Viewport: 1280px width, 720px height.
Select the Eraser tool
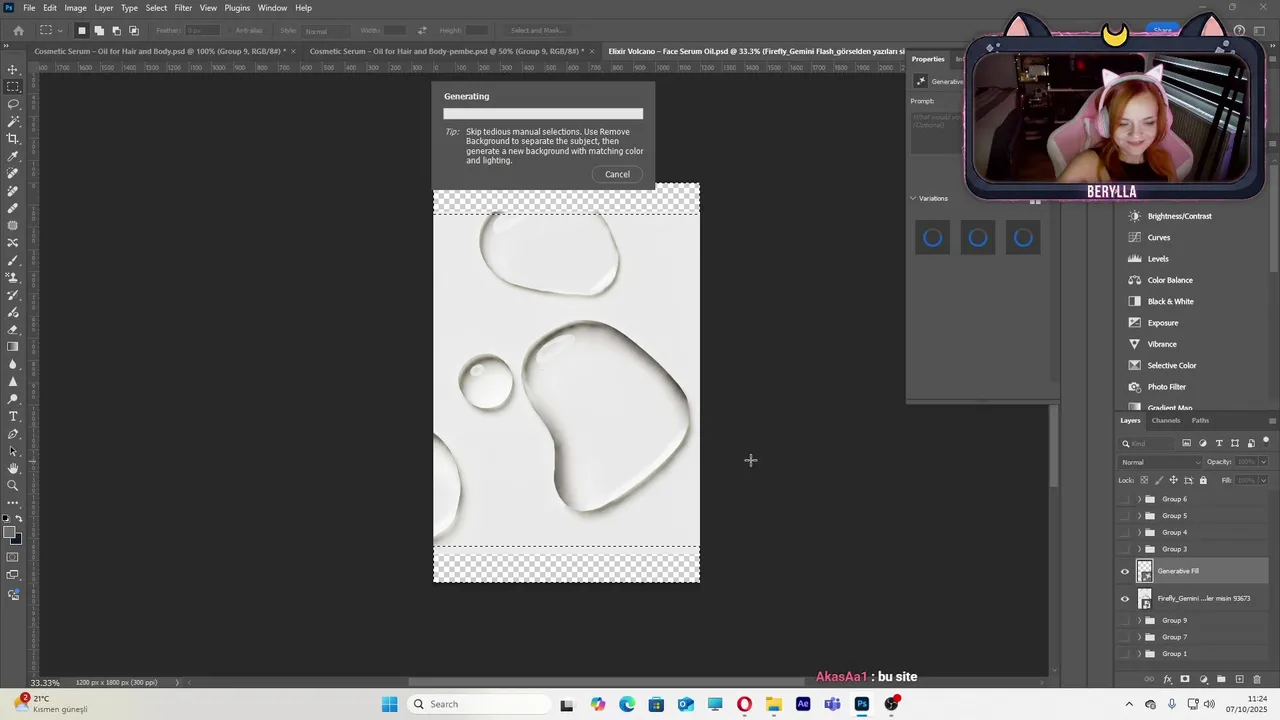point(13,329)
